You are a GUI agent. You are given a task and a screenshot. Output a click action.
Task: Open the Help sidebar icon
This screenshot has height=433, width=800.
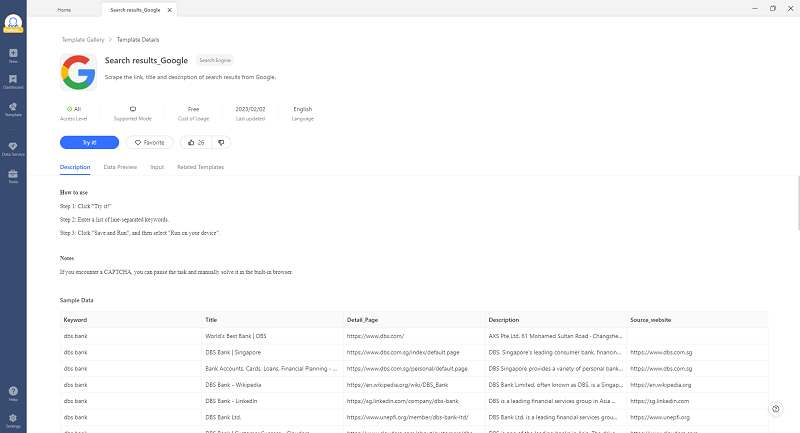click(x=13, y=394)
